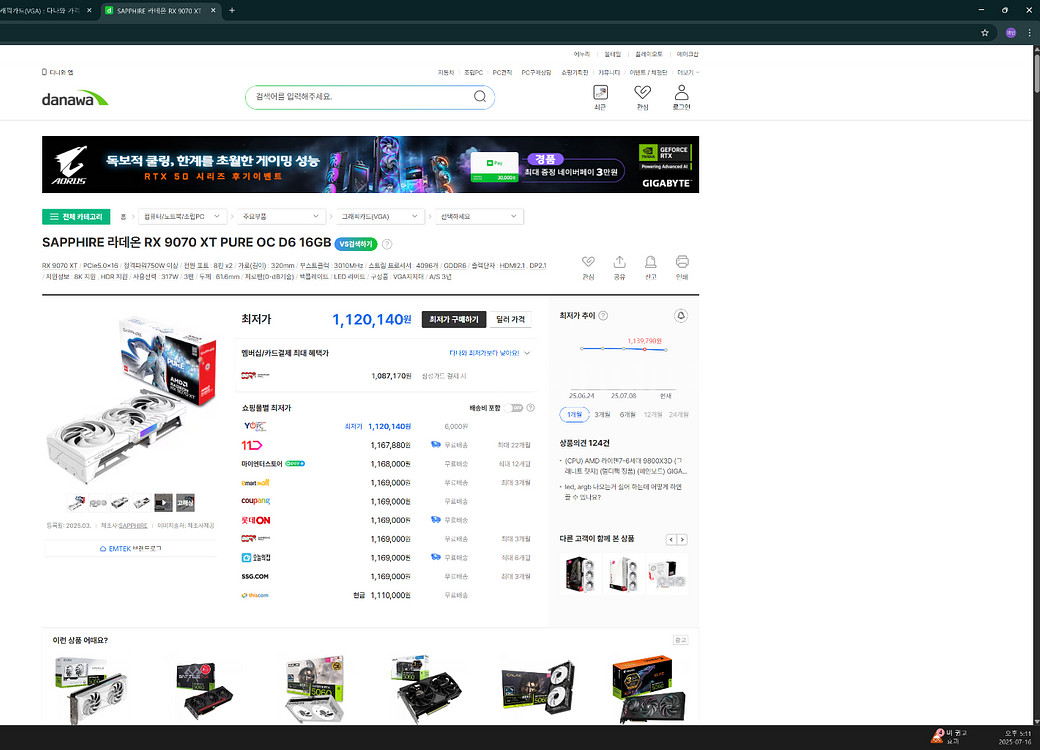Open the 주요부품 category dropdown
The width and height of the screenshot is (1040, 750).
281,217
